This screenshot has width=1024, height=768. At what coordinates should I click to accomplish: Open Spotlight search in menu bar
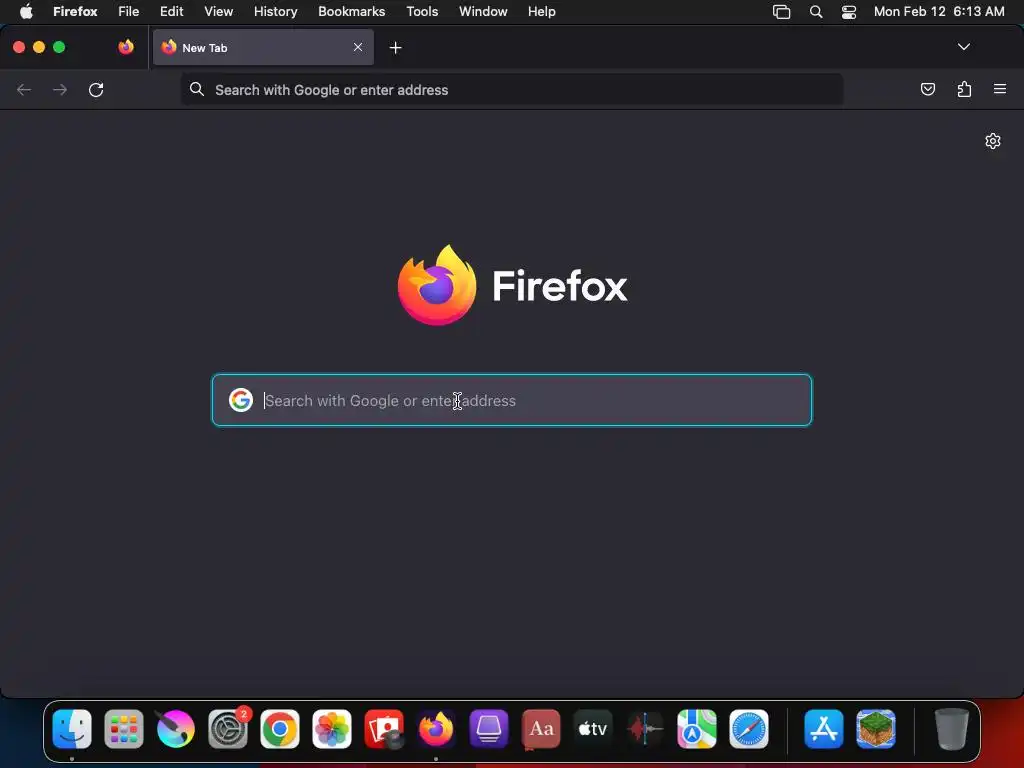pos(816,12)
